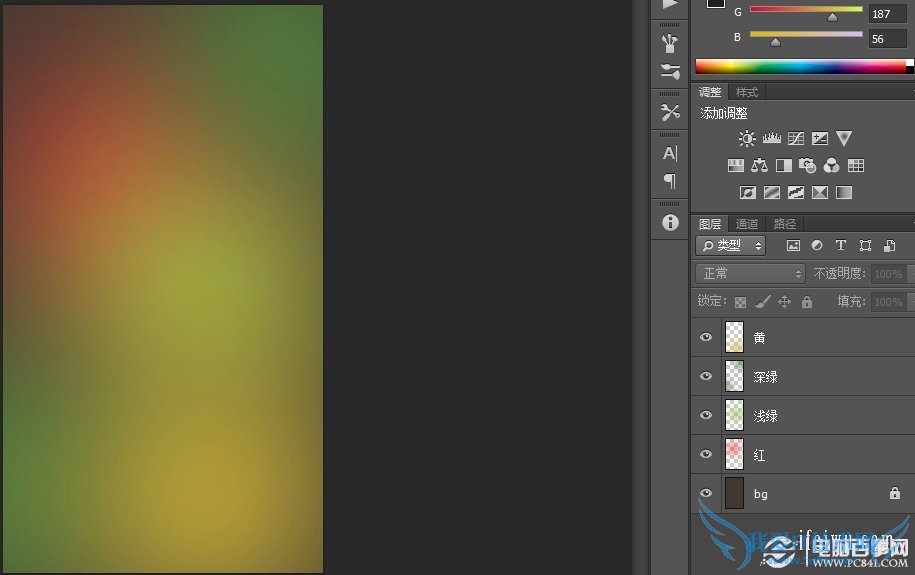The height and width of the screenshot is (575, 915).
Task: Open the 正常 blend mode dropdown
Action: coord(750,274)
